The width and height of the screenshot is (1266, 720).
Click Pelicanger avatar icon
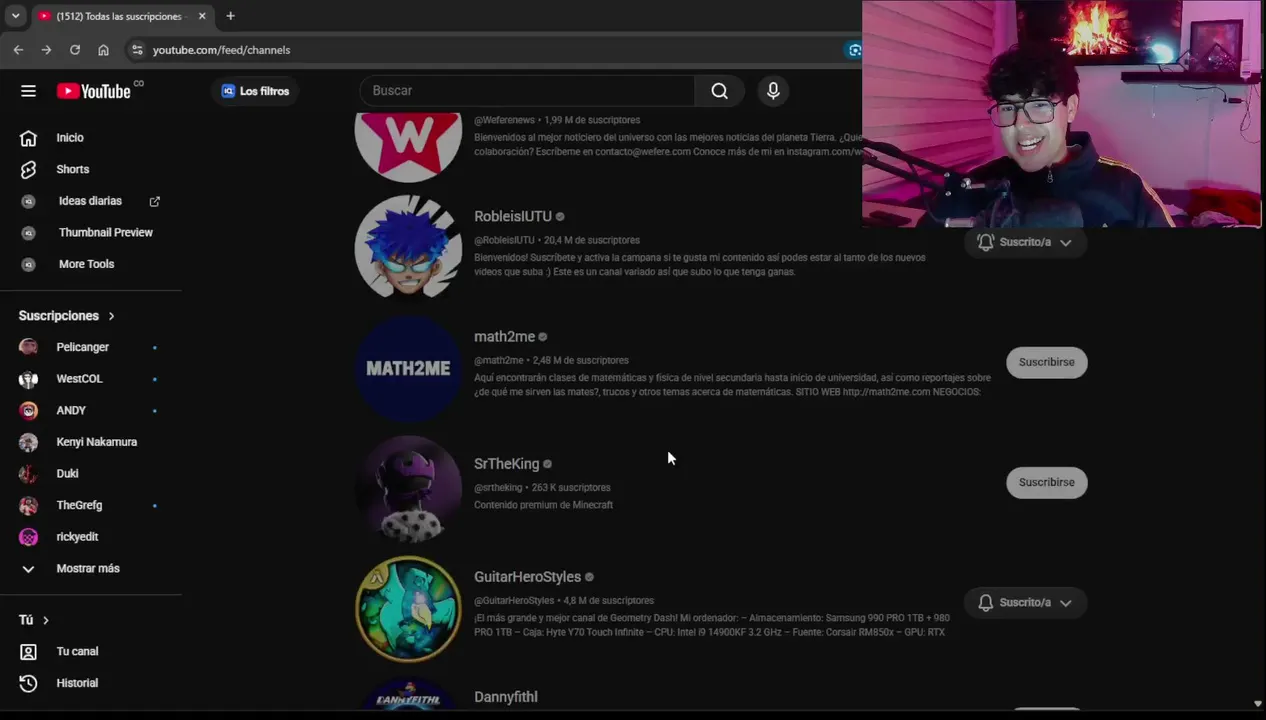tap(28, 347)
